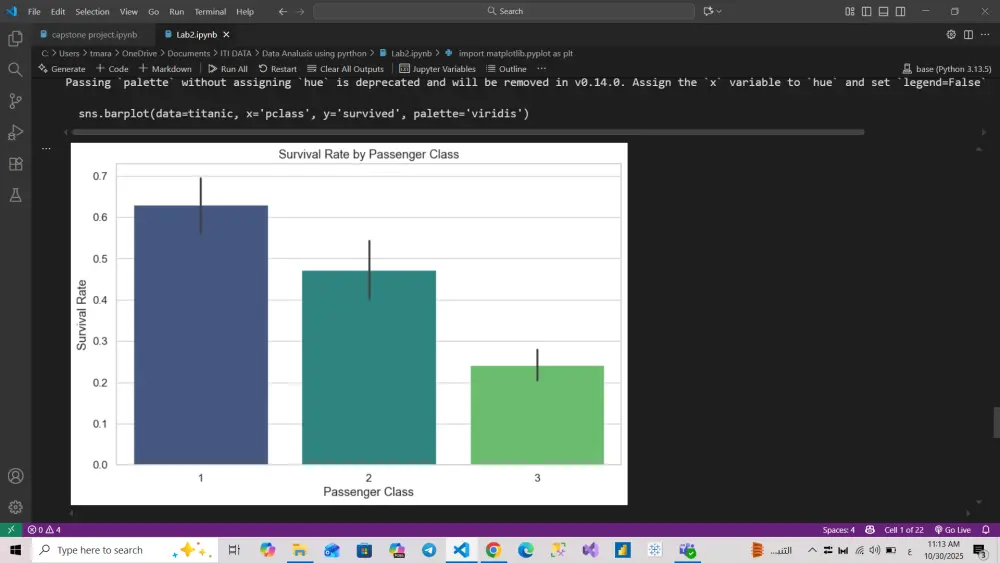Open the notebook Outline
The height and width of the screenshot is (563, 1000).
[506, 69]
